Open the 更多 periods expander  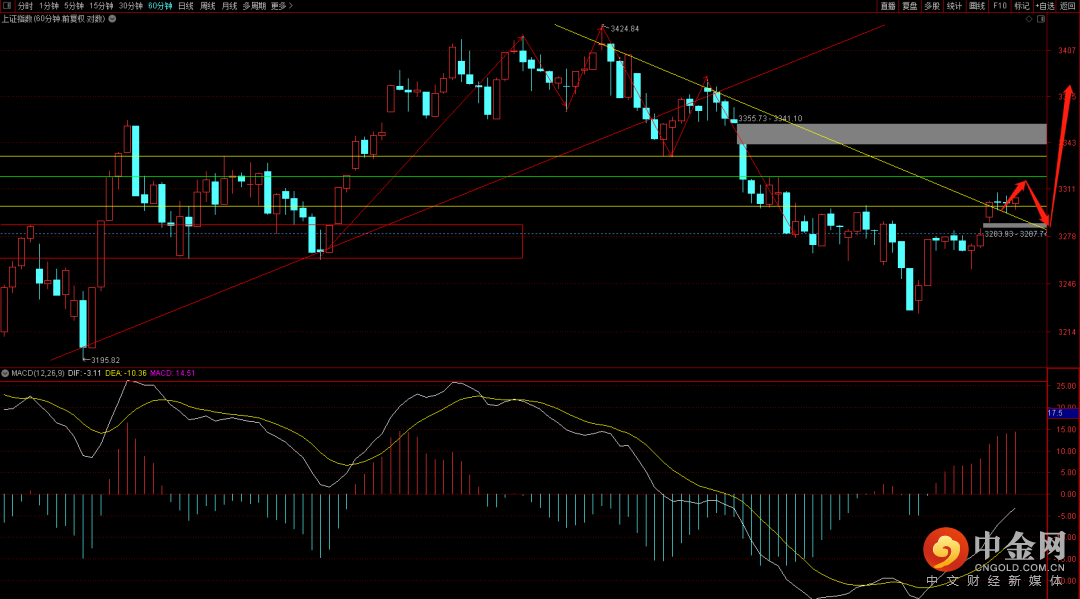[282, 6]
